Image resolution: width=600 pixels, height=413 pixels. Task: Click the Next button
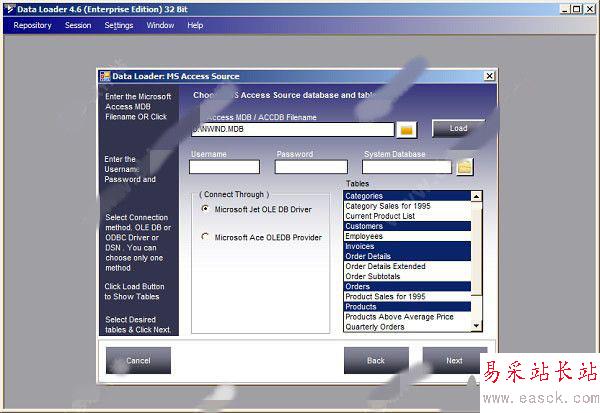click(x=454, y=361)
